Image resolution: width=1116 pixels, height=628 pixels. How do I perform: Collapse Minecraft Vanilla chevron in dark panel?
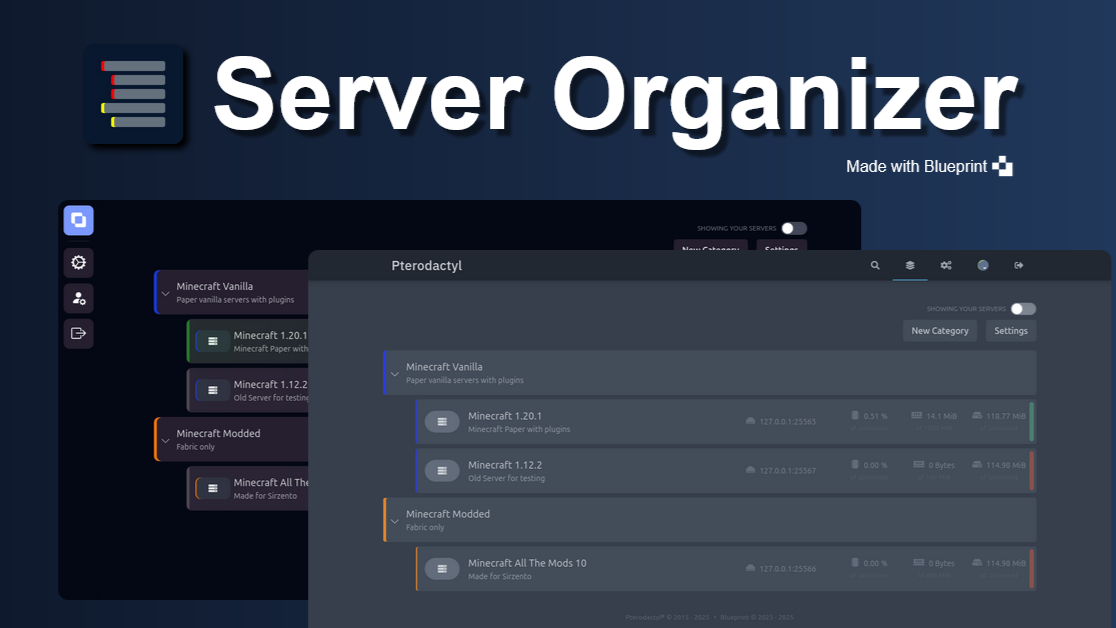166,292
